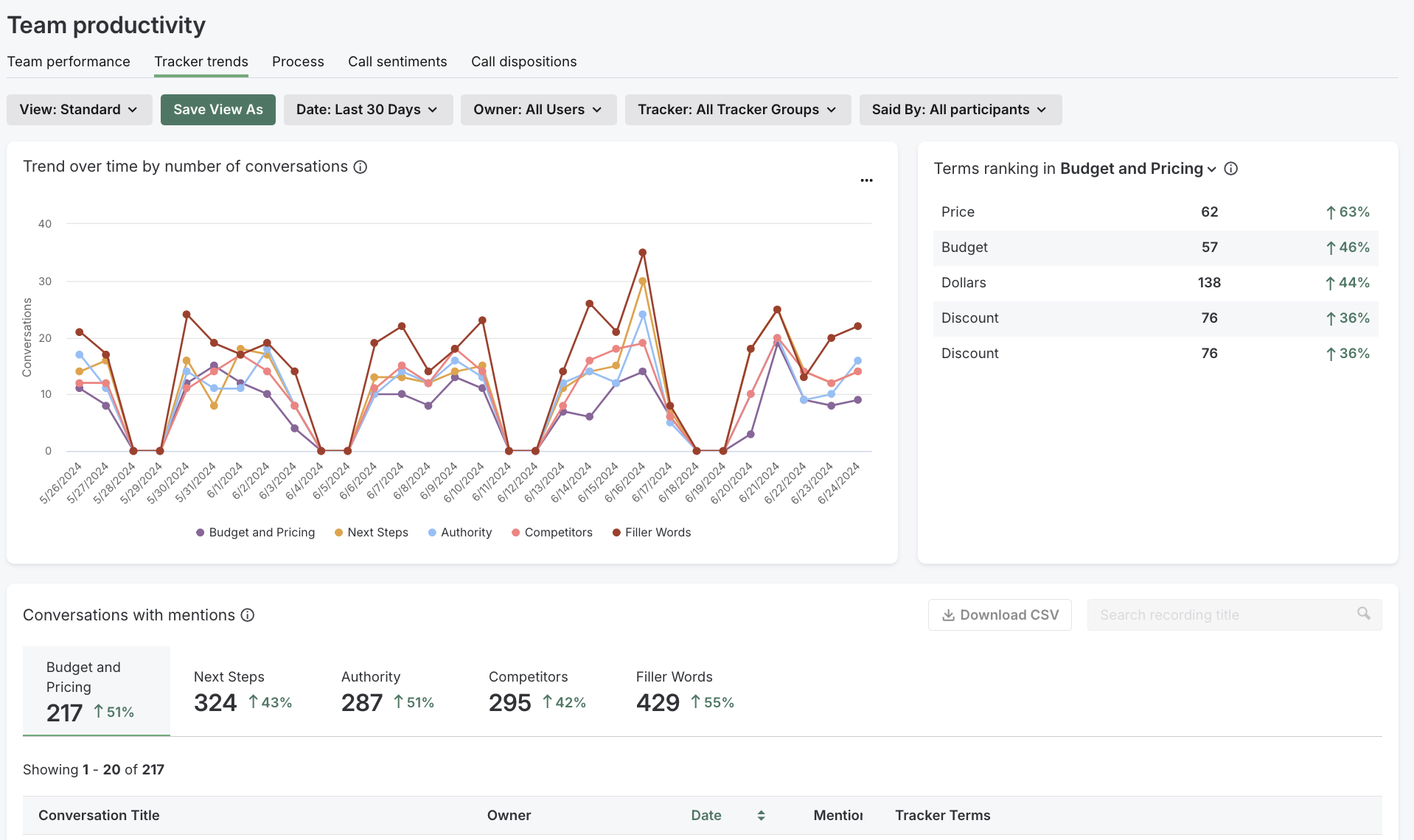Click the upward trend arrow beside 63%
The width and height of the screenshot is (1414, 840).
1330,211
